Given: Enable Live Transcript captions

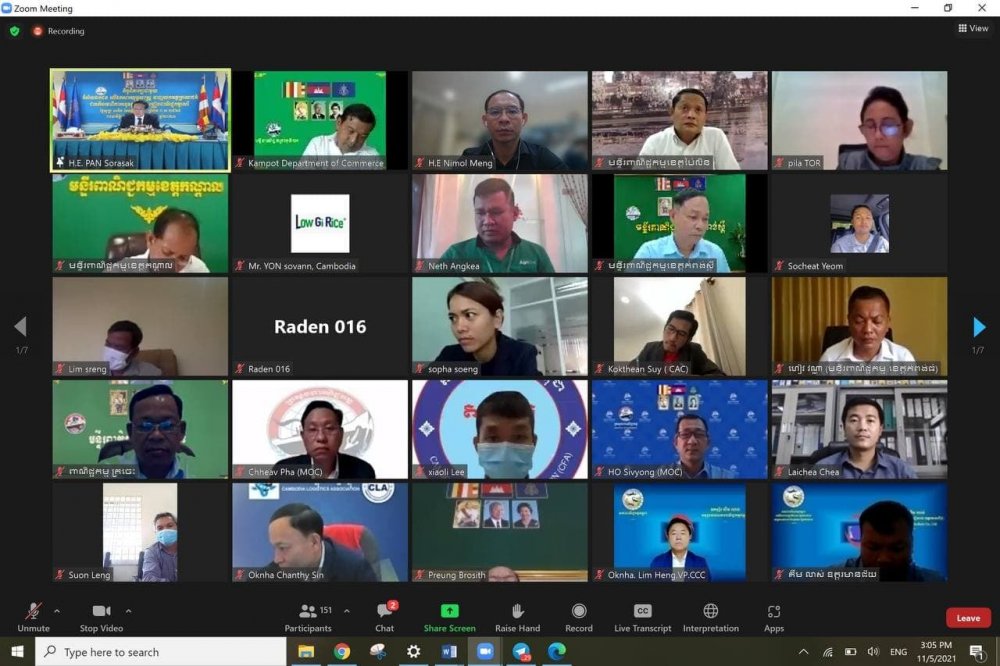Looking at the screenshot, I should 643,611.
